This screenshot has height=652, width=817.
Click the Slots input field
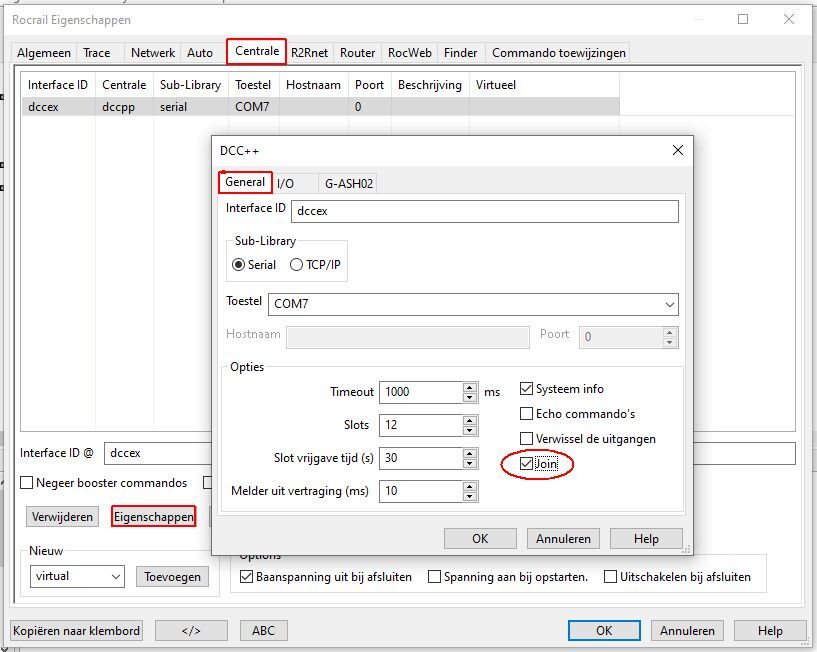pos(421,425)
